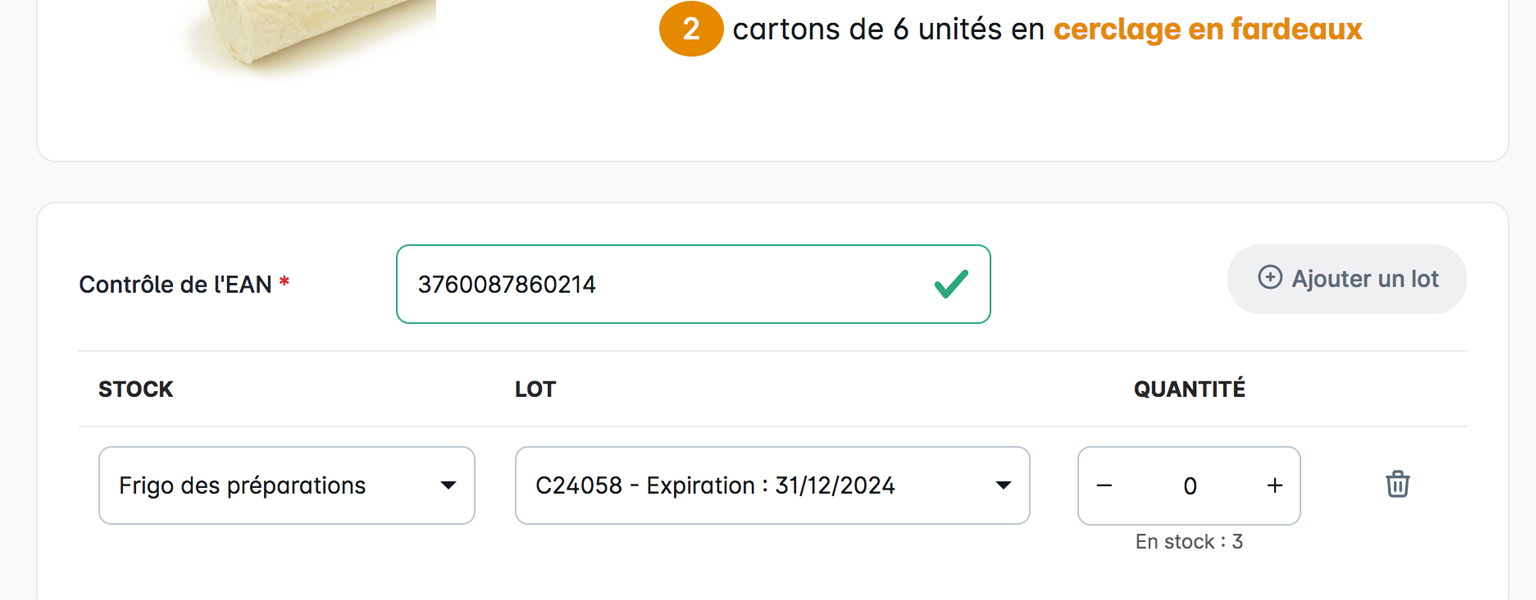Click the cerclage en fardeaux orange text
Viewport: 1536px width, 600px height.
coord(1207,30)
